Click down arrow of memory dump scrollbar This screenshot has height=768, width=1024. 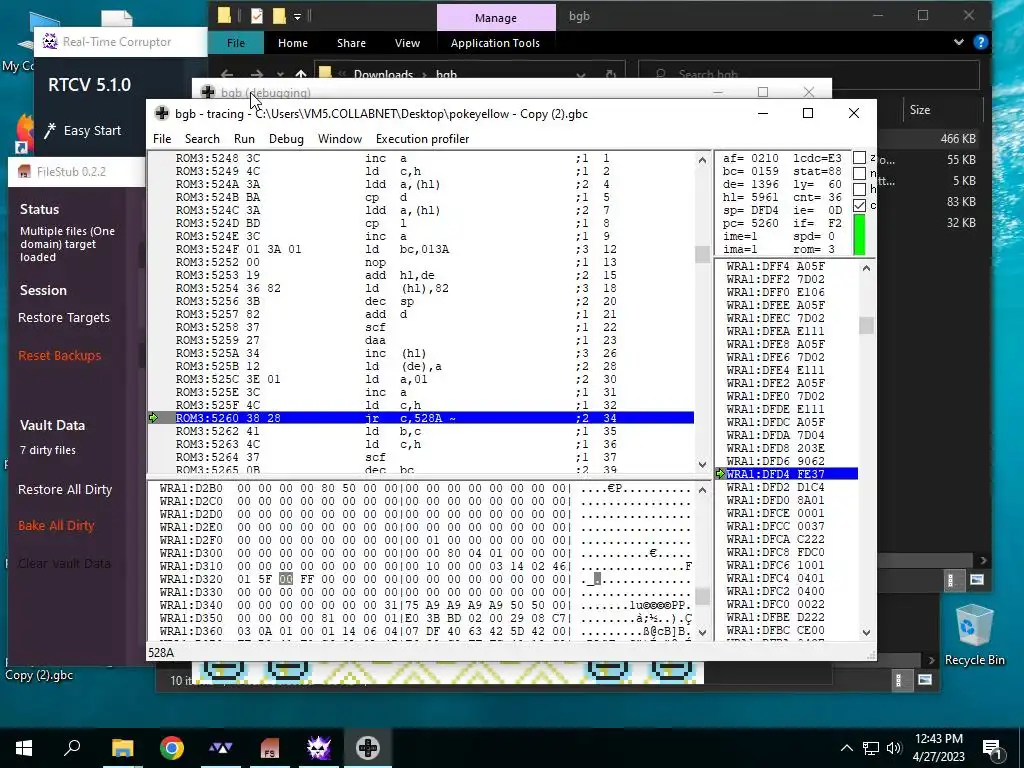(703, 632)
